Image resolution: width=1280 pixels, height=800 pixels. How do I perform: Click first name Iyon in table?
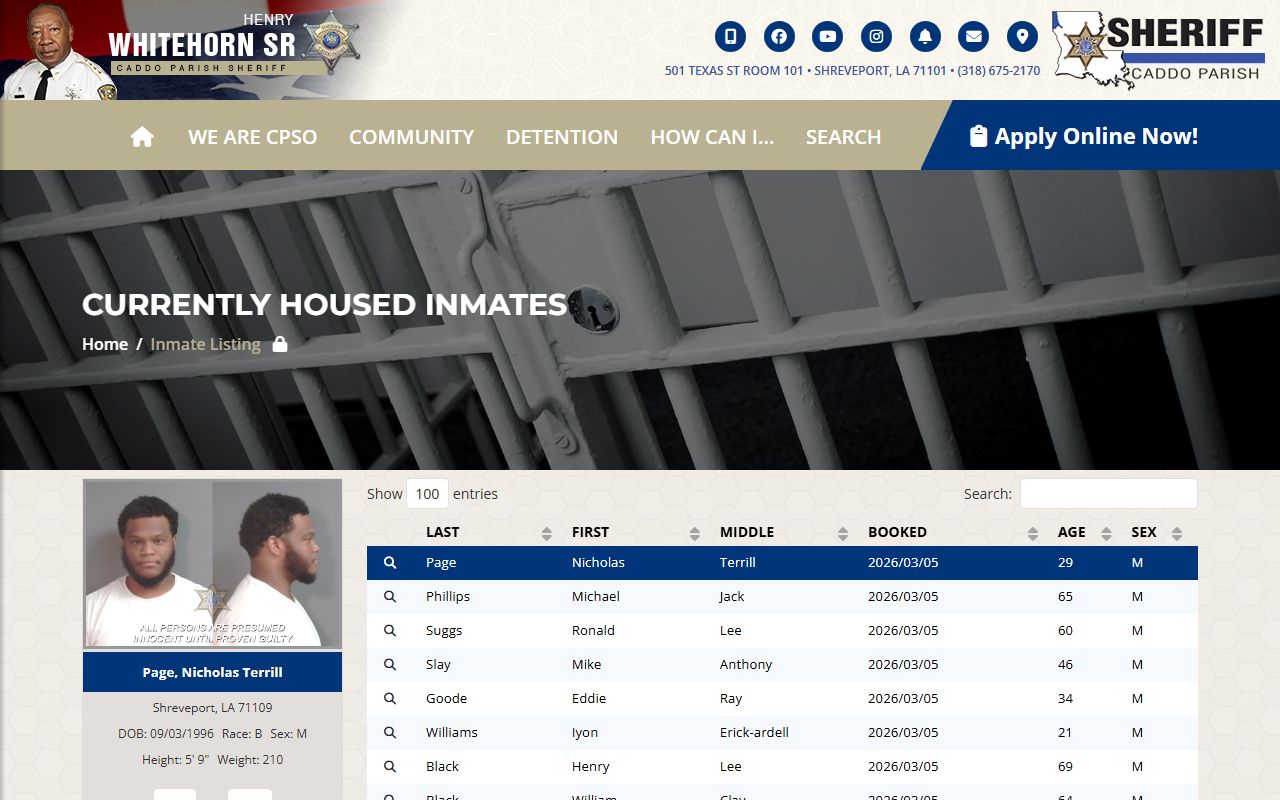pyautogui.click(x=585, y=733)
